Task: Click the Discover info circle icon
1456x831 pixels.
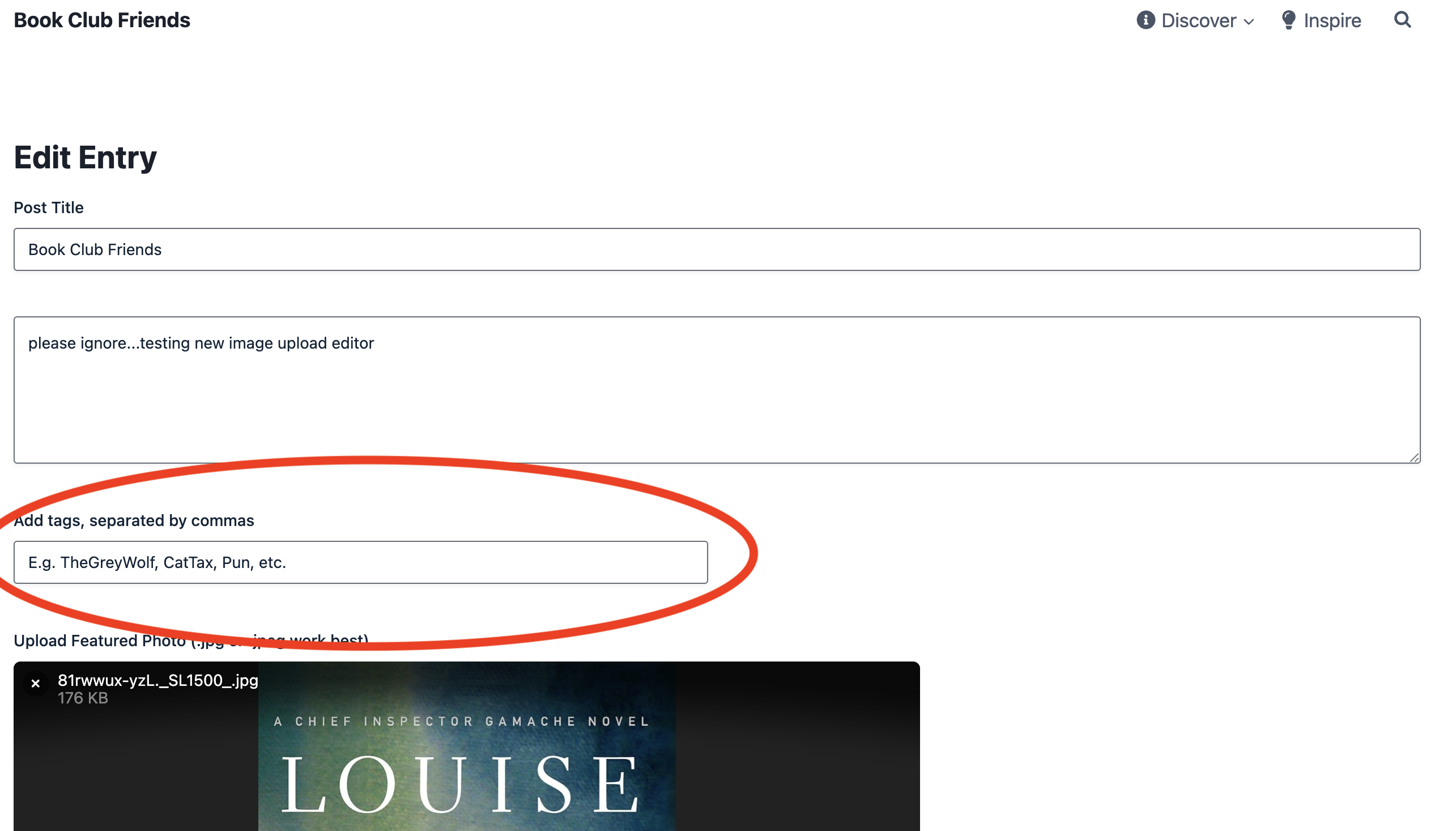Action: (1144, 20)
